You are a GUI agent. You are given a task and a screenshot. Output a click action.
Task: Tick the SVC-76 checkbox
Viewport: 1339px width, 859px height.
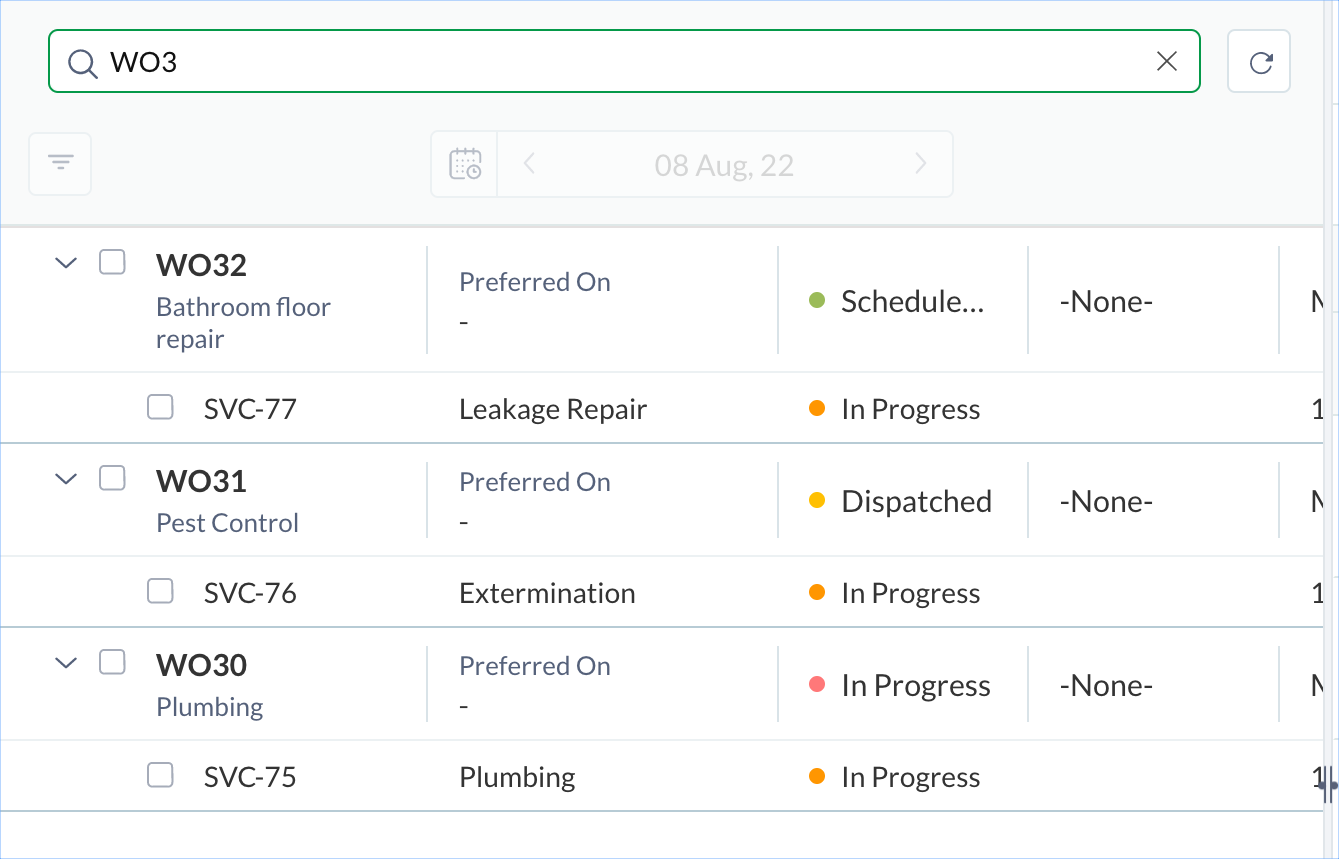coord(160,591)
